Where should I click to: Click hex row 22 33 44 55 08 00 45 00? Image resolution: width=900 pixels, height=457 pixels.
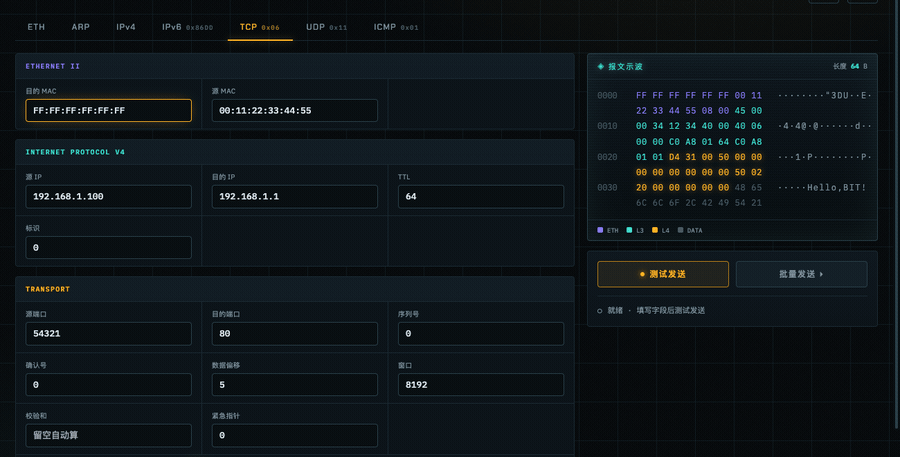[699, 111]
